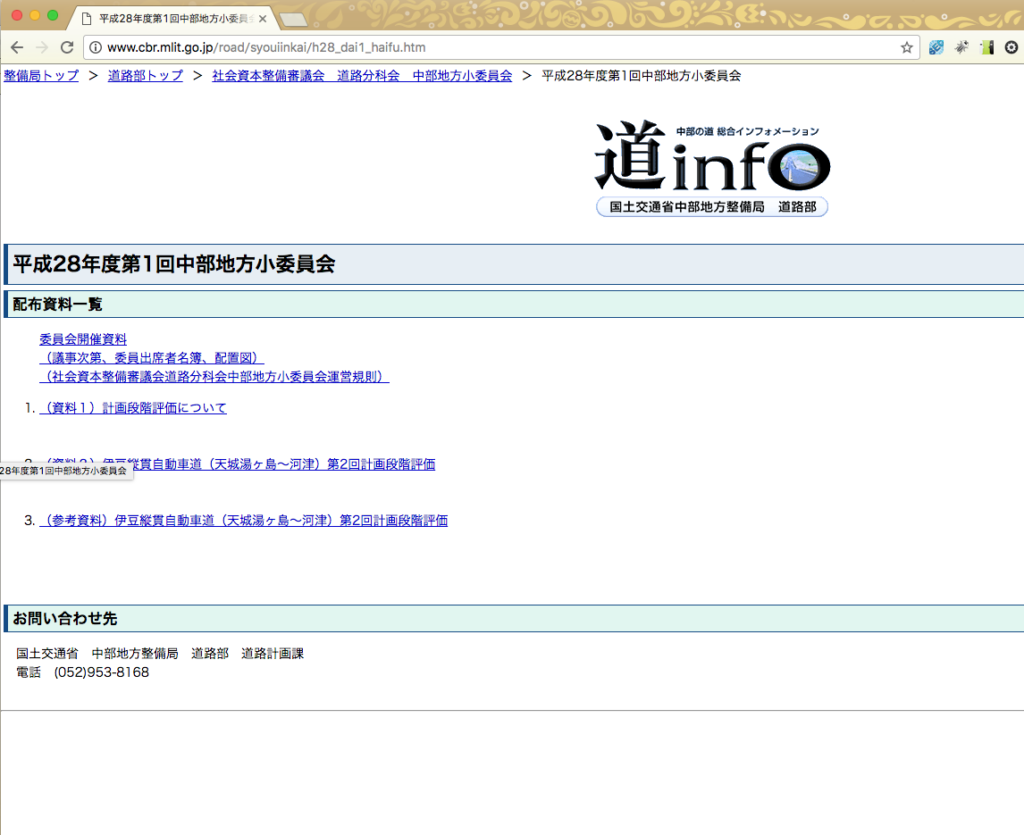1024x835 pixels.
Task: Click the browser forward arrow button
Action: click(x=42, y=47)
